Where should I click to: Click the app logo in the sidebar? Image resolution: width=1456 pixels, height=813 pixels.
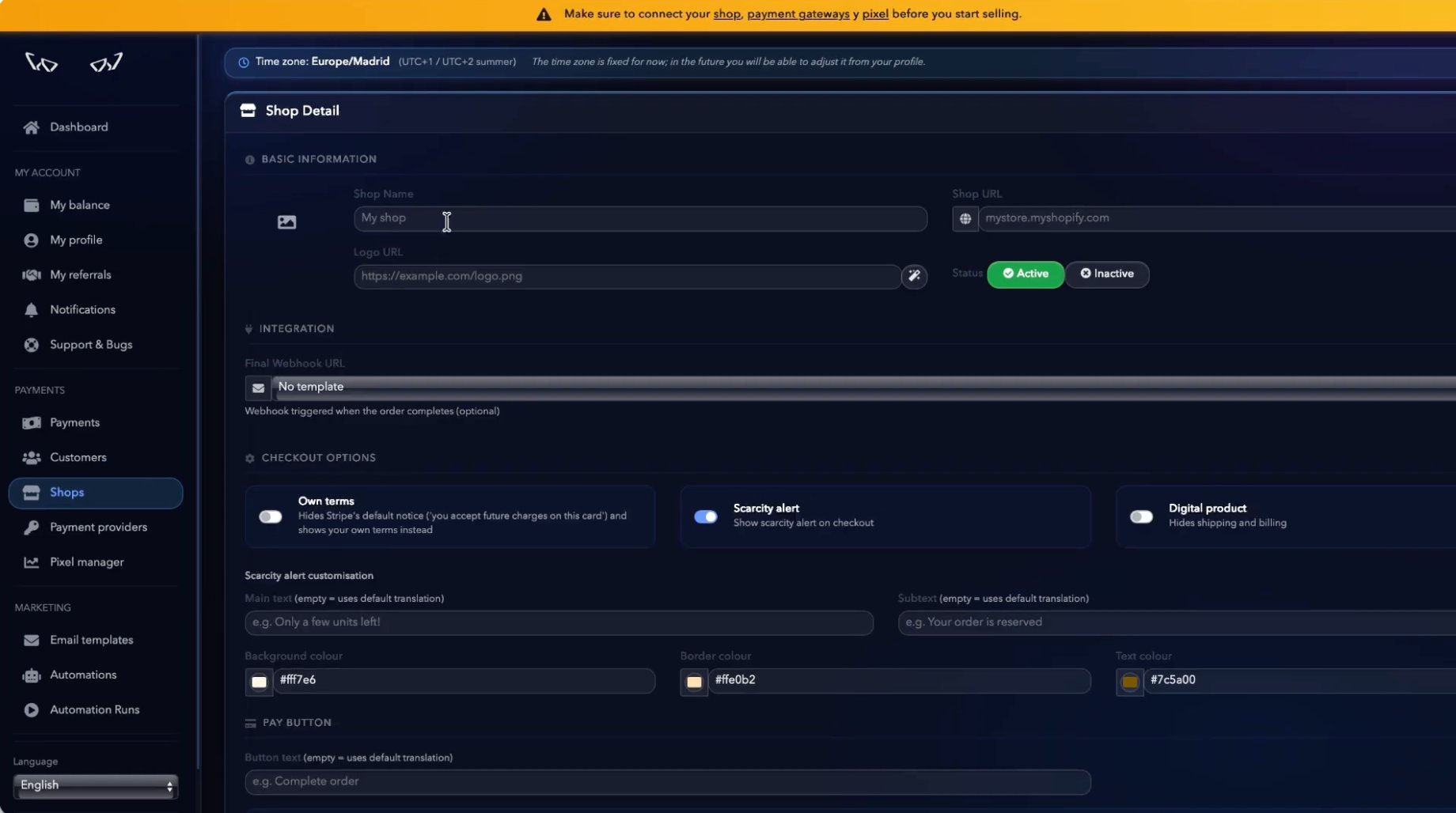[x=74, y=62]
